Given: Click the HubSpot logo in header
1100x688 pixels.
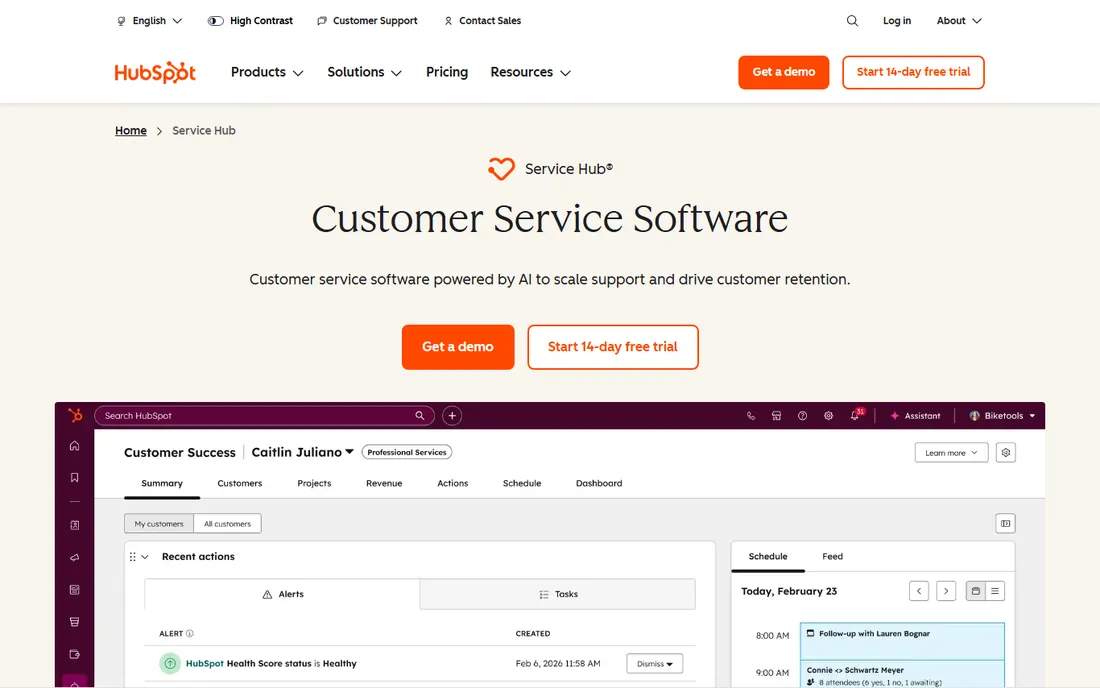Looking at the screenshot, I should [x=154, y=72].
